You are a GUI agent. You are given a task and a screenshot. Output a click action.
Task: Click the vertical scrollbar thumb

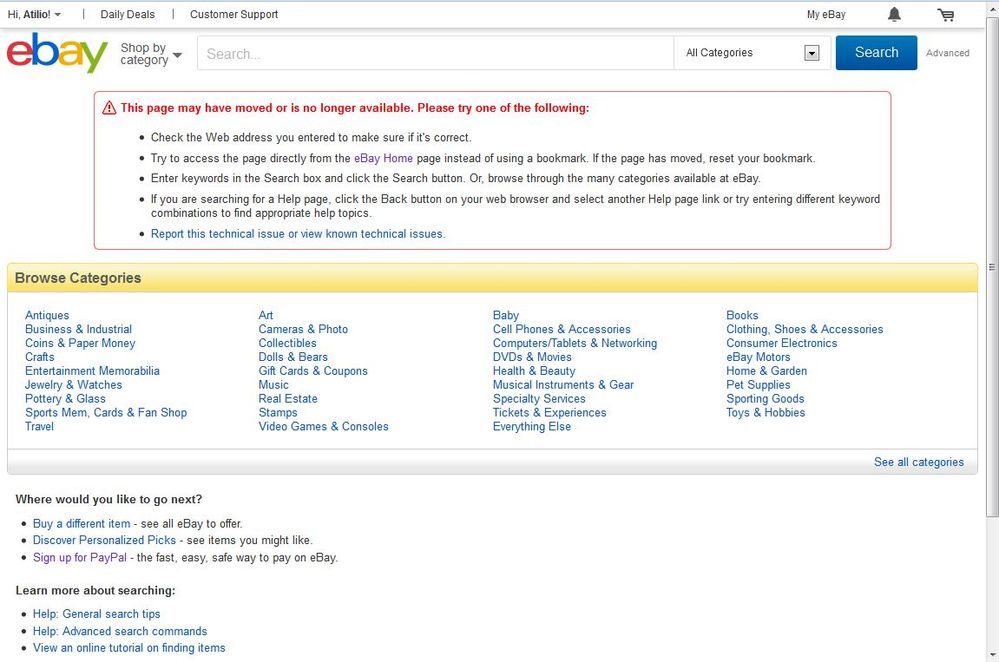click(x=992, y=267)
